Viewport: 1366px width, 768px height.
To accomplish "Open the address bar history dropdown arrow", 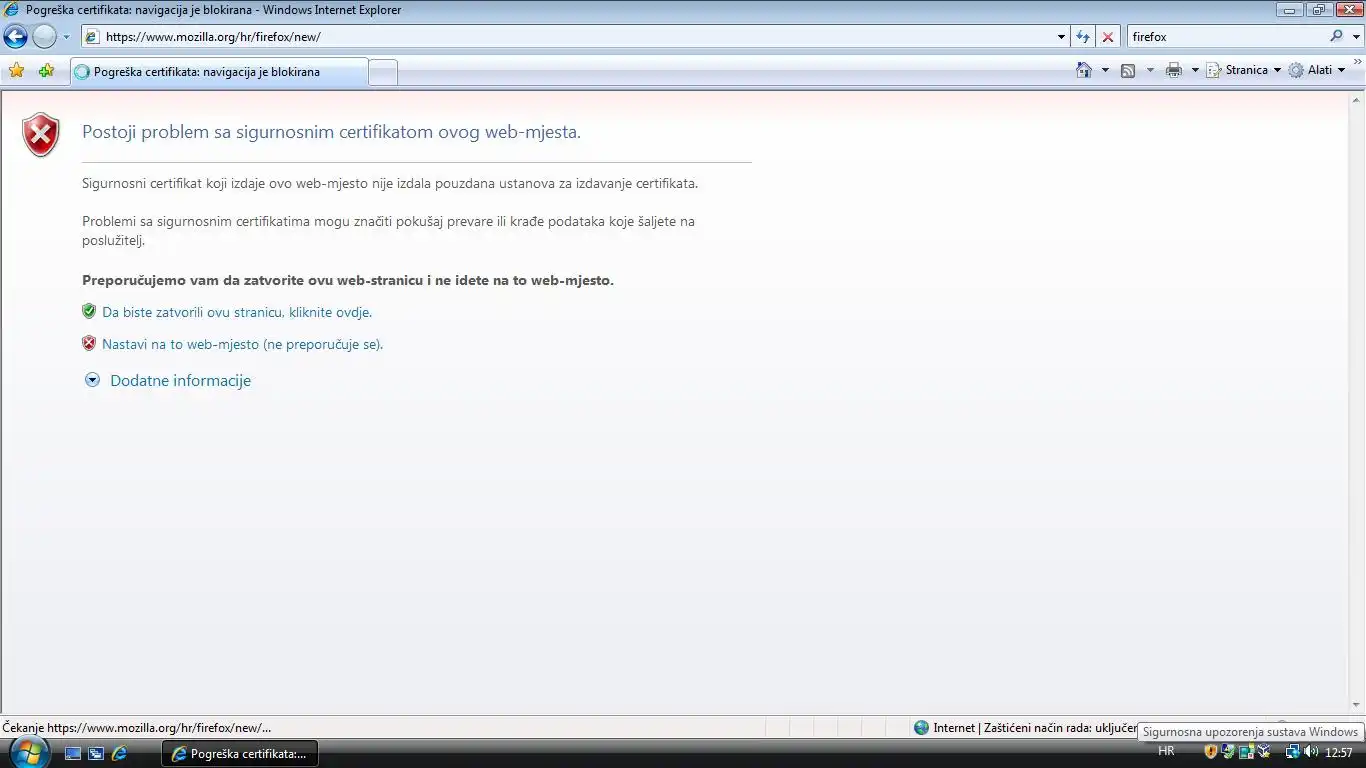I will pyautogui.click(x=1062, y=37).
